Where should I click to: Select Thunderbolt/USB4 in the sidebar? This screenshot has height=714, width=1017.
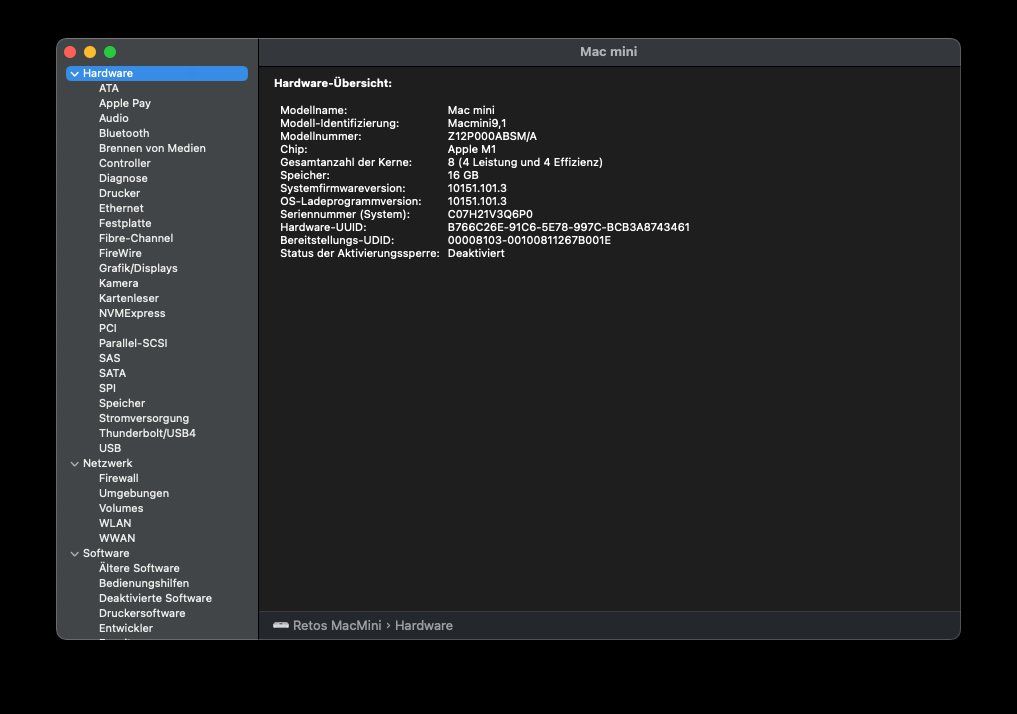tap(147, 433)
